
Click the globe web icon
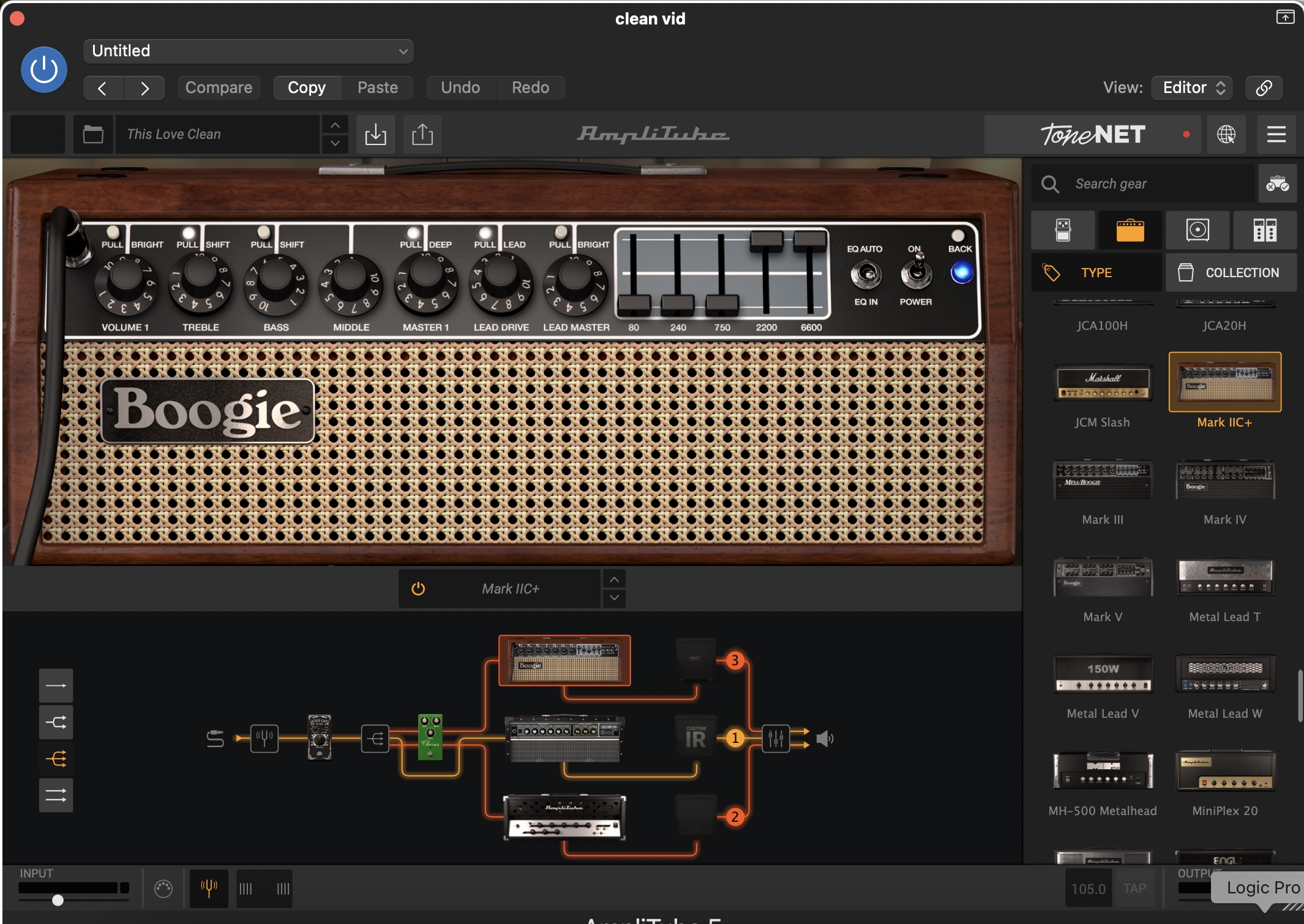[x=1226, y=134]
